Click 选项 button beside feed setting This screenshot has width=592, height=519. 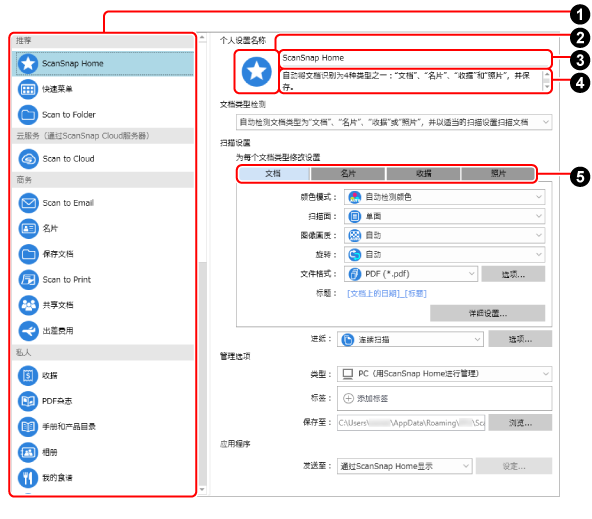(x=520, y=339)
